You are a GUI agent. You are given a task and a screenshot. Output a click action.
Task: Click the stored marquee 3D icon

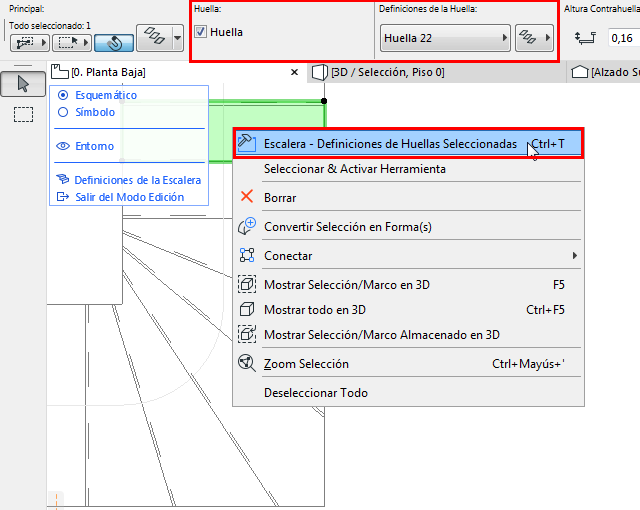[247, 334]
